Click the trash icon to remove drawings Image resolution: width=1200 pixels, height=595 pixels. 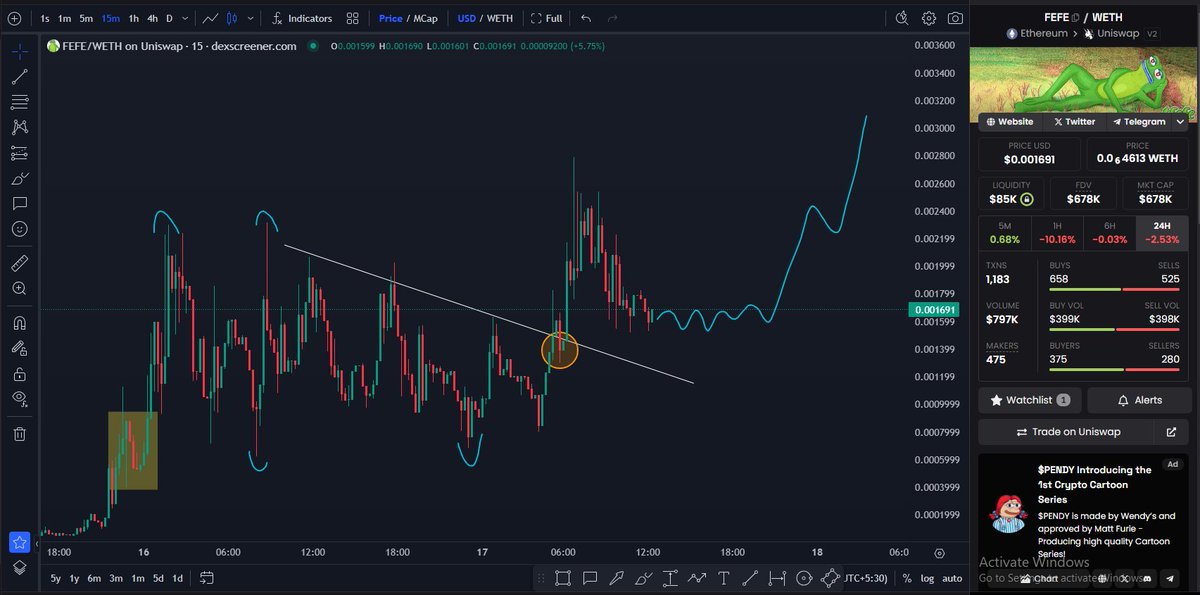tap(20, 433)
